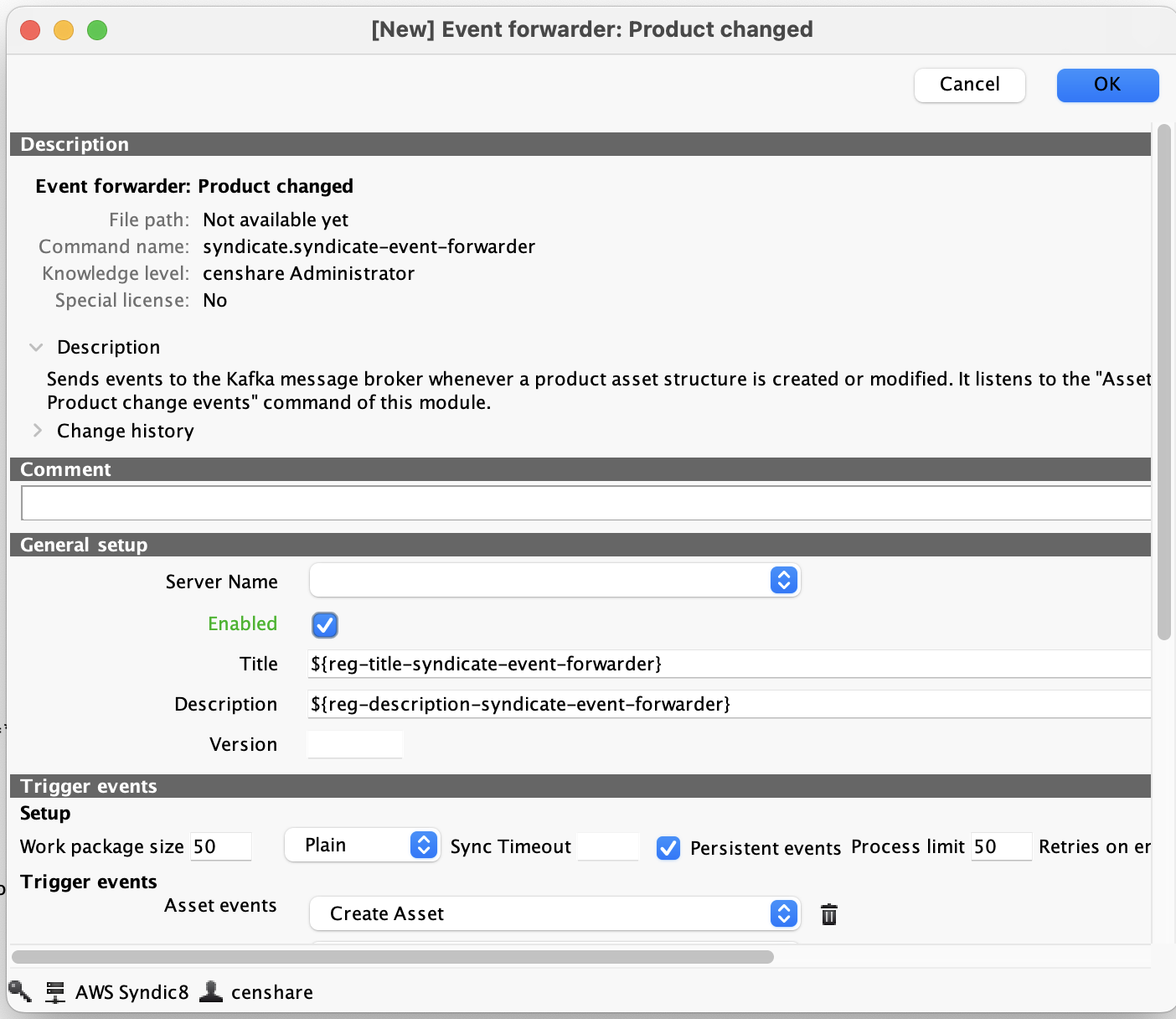The width and height of the screenshot is (1176, 1019).
Task: Uncheck the Persistent events checkbox
Action: point(668,848)
